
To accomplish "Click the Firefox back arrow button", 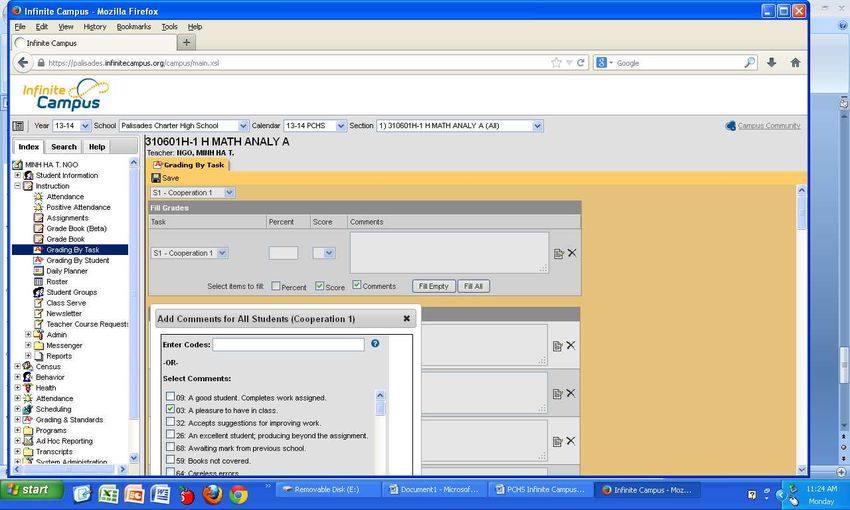I will coord(23,63).
